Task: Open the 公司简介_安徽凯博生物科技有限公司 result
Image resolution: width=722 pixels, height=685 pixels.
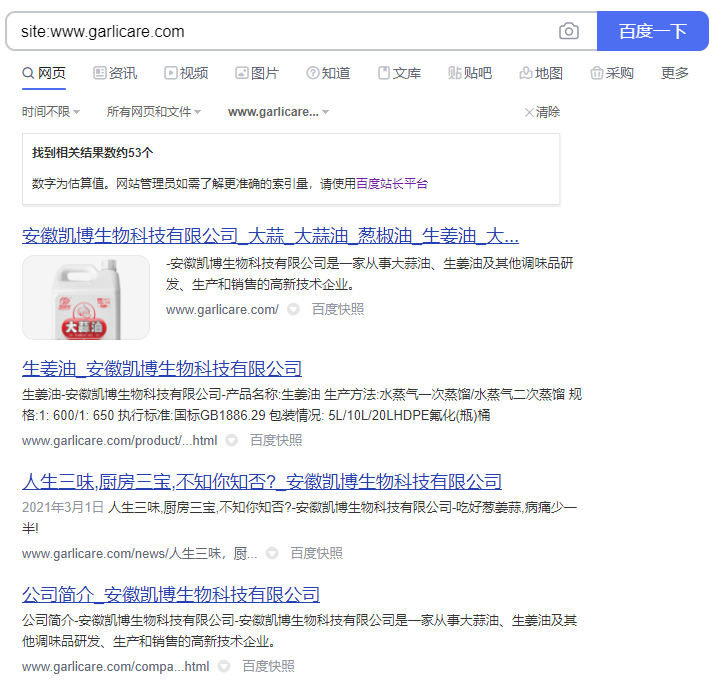Action: point(171,594)
